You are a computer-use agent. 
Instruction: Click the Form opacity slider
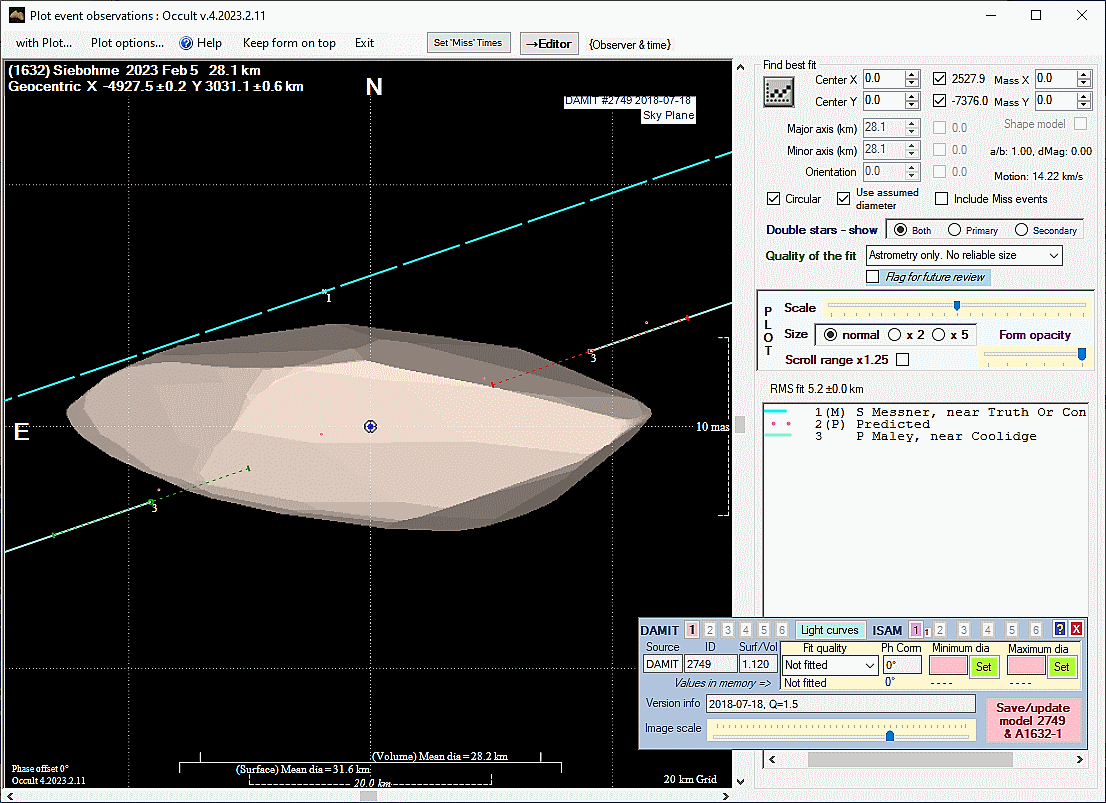click(1034, 353)
